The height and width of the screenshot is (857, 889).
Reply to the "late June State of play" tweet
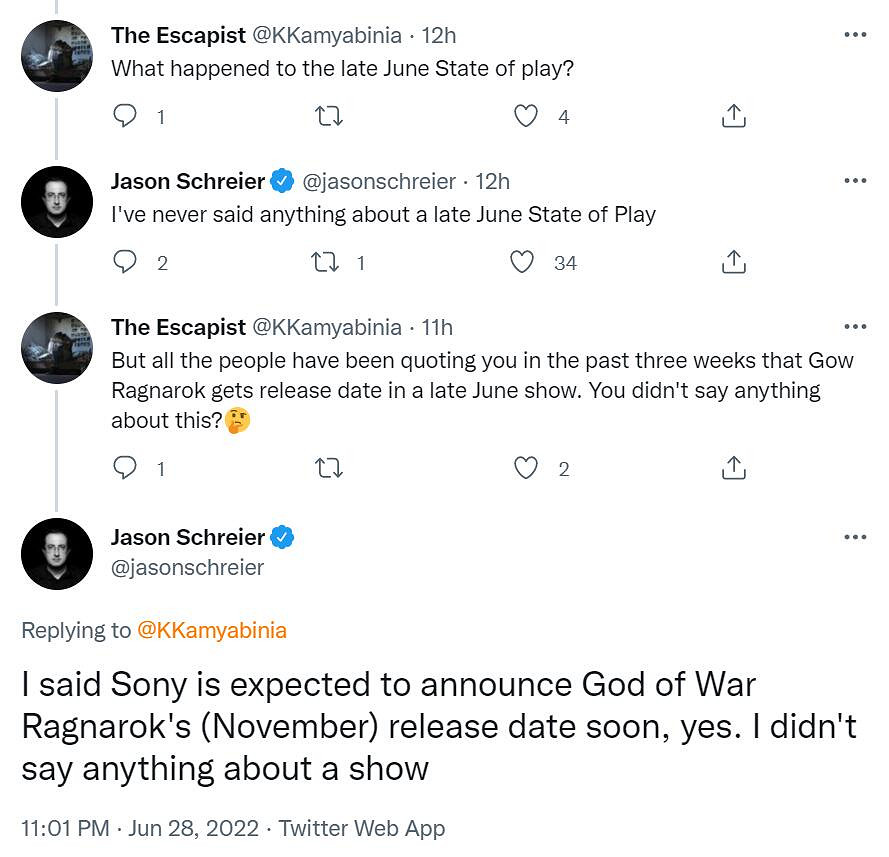pos(125,117)
